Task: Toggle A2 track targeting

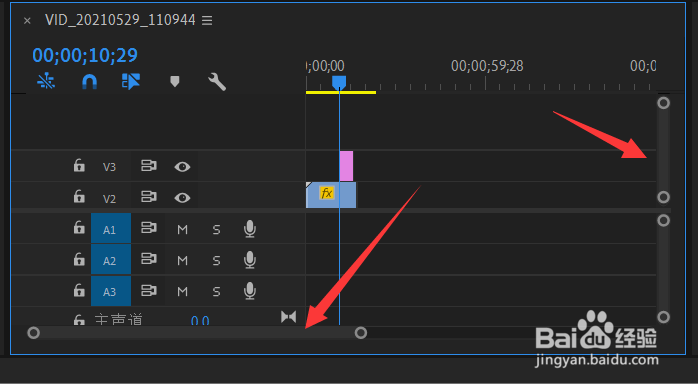Action: [111, 260]
